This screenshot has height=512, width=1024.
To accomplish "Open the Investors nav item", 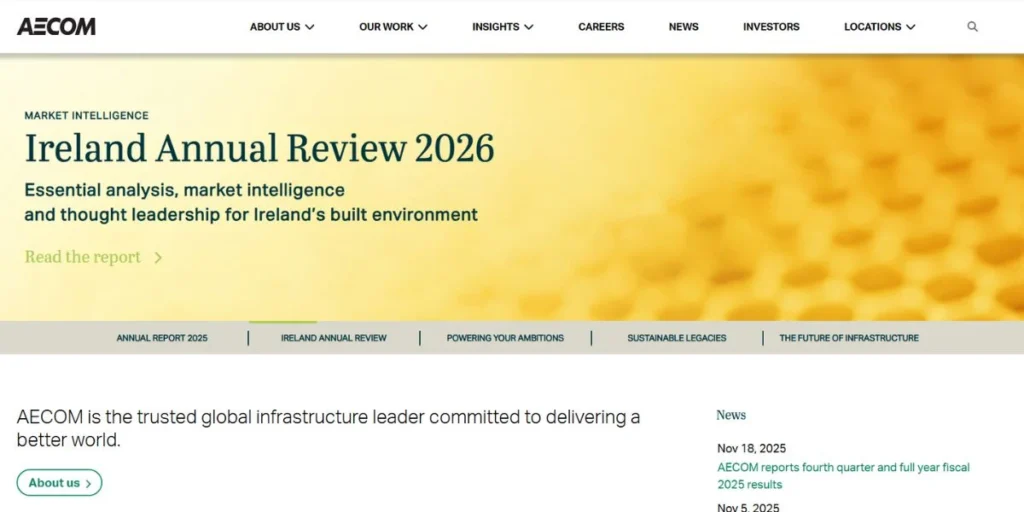I will (771, 27).
